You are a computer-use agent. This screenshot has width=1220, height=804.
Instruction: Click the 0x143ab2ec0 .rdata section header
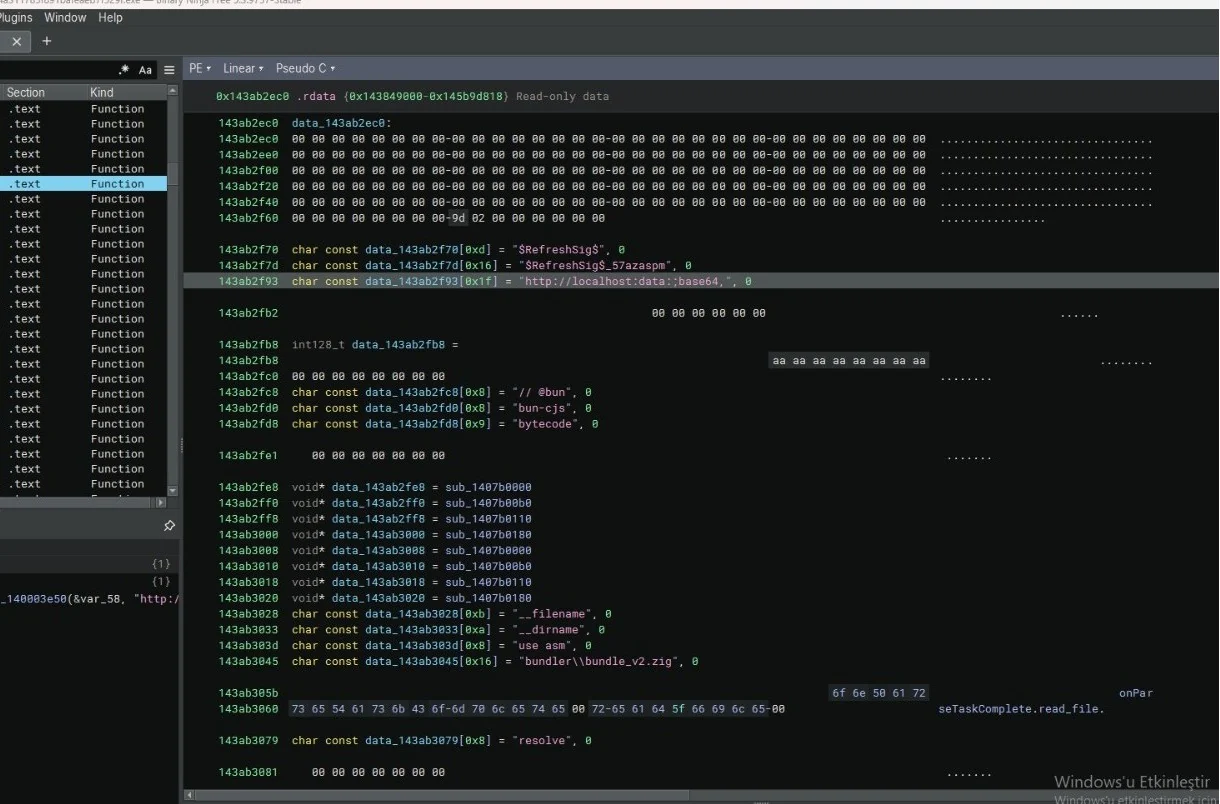coord(412,96)
